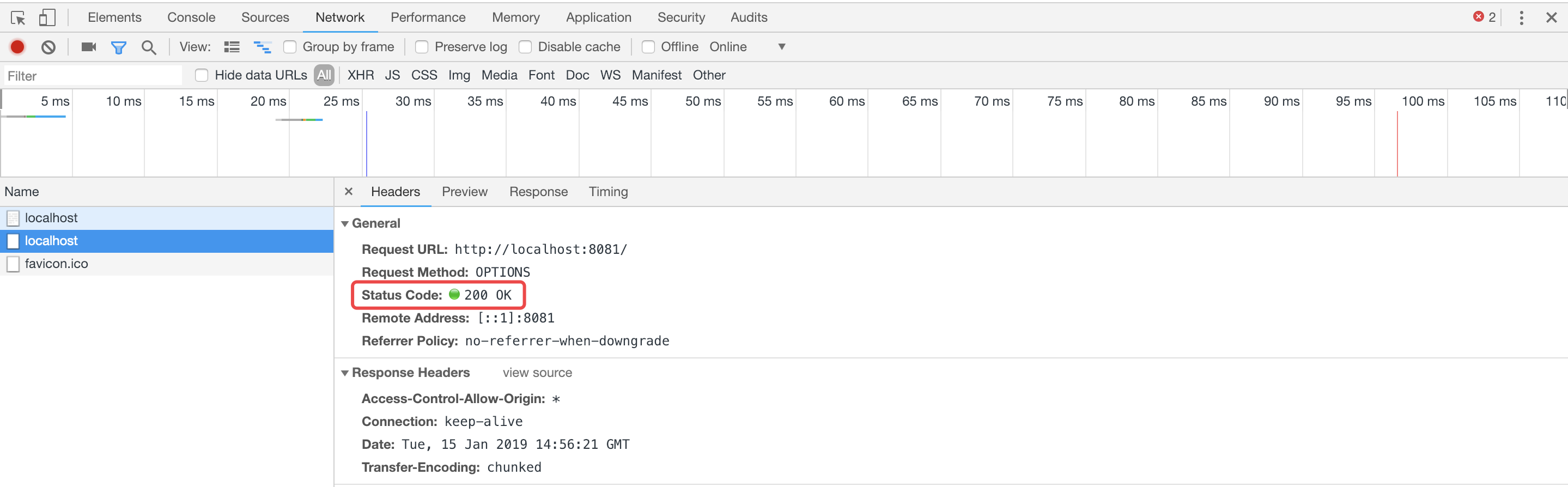This screenshot has width=1568, height=487.
Task: Switch to the Elements panel
Action: pyautogui.click(x=114, y=17)
